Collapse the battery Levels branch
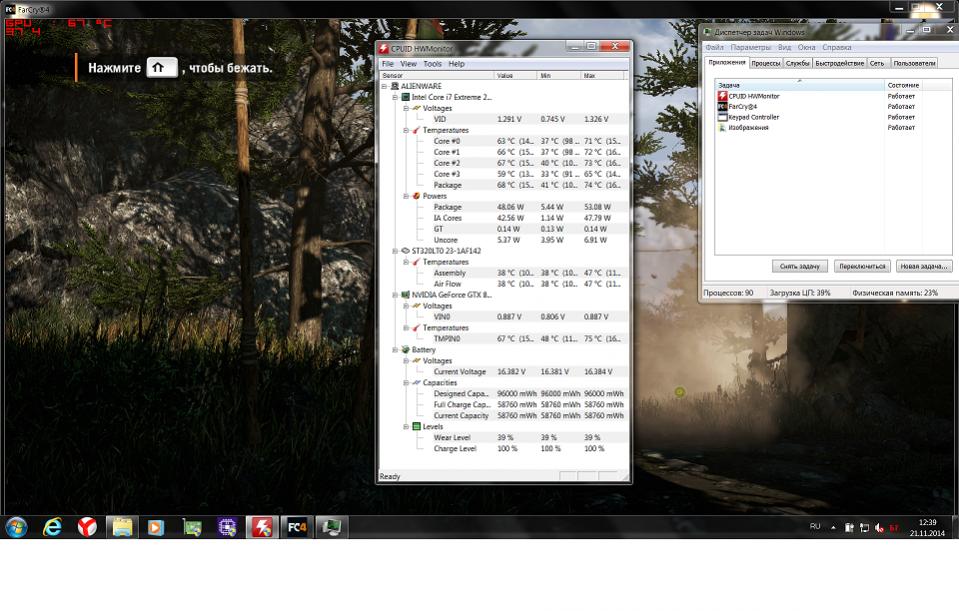959x611 pixels. tap(406, 426)
